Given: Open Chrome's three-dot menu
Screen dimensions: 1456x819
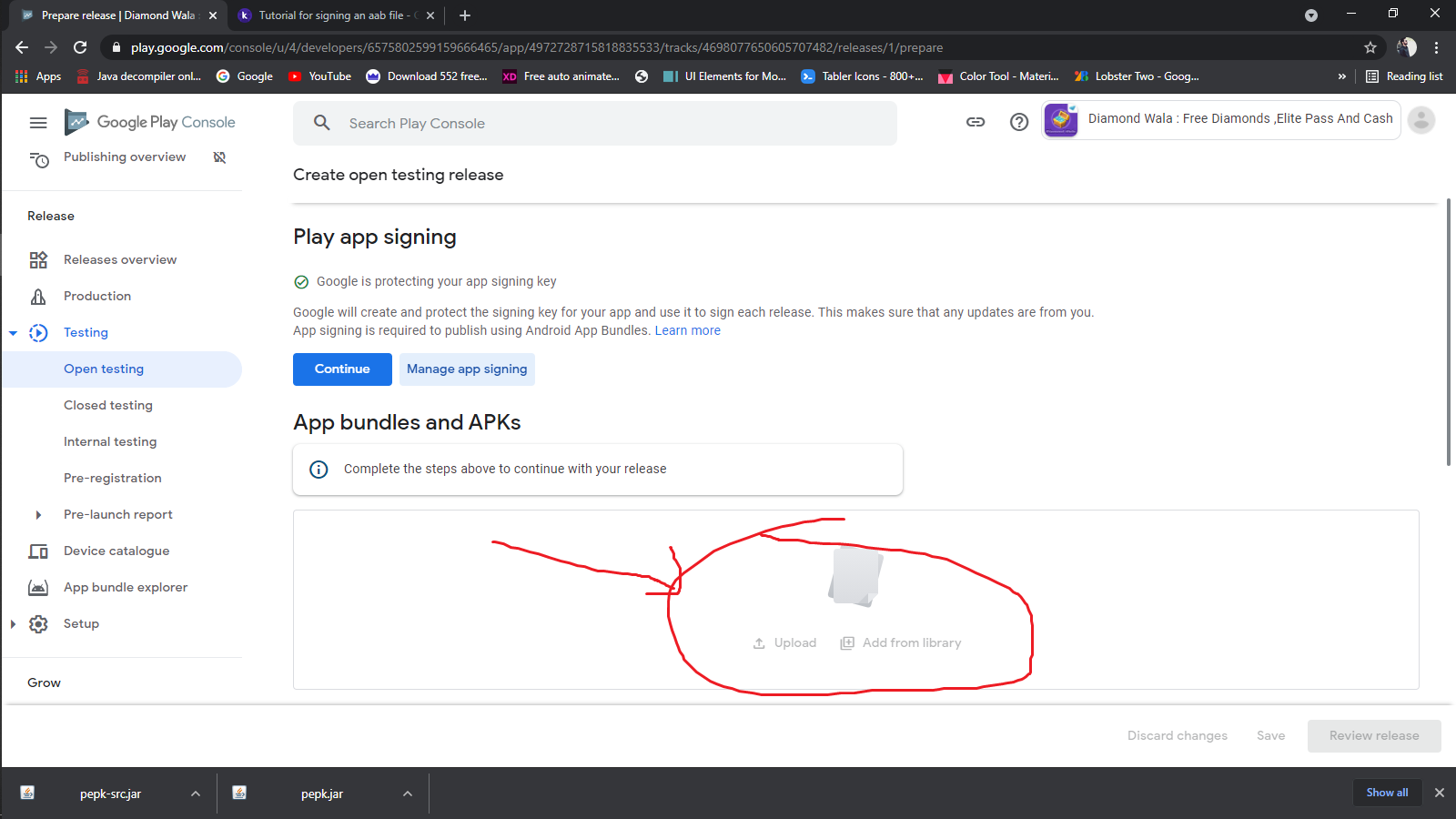Looking at the screenshot, I should click(x=1437, y=47).
